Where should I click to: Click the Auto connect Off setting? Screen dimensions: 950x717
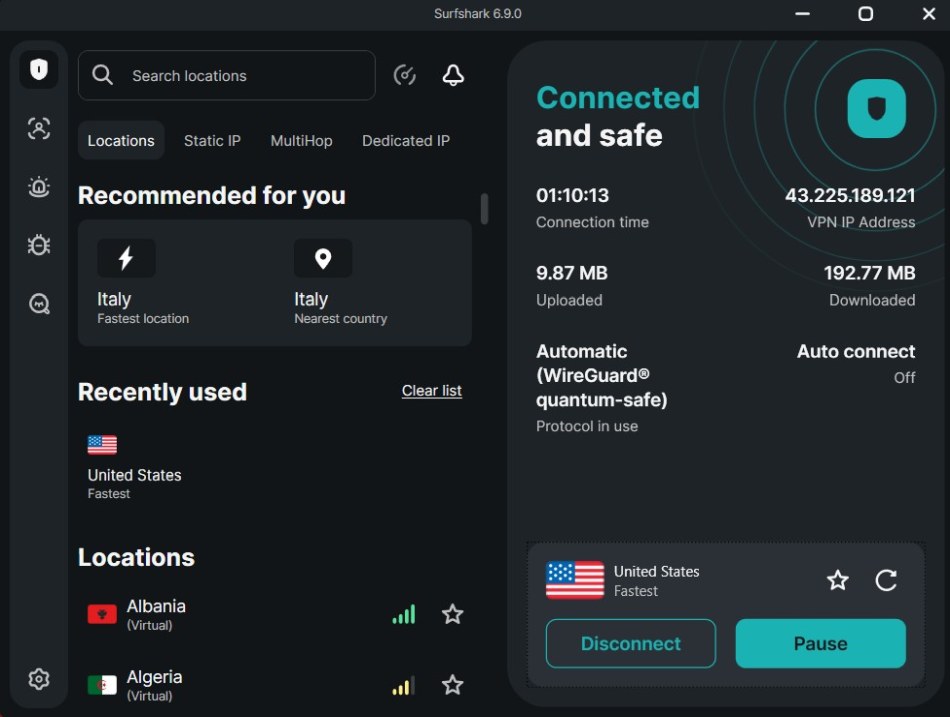click(855, 364)
